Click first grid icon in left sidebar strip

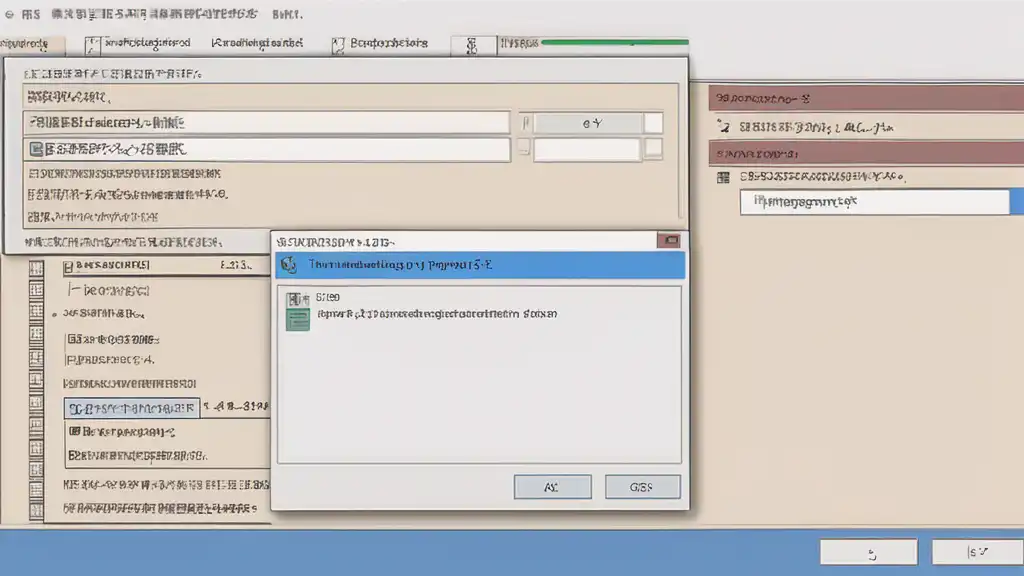pos(37,268)
